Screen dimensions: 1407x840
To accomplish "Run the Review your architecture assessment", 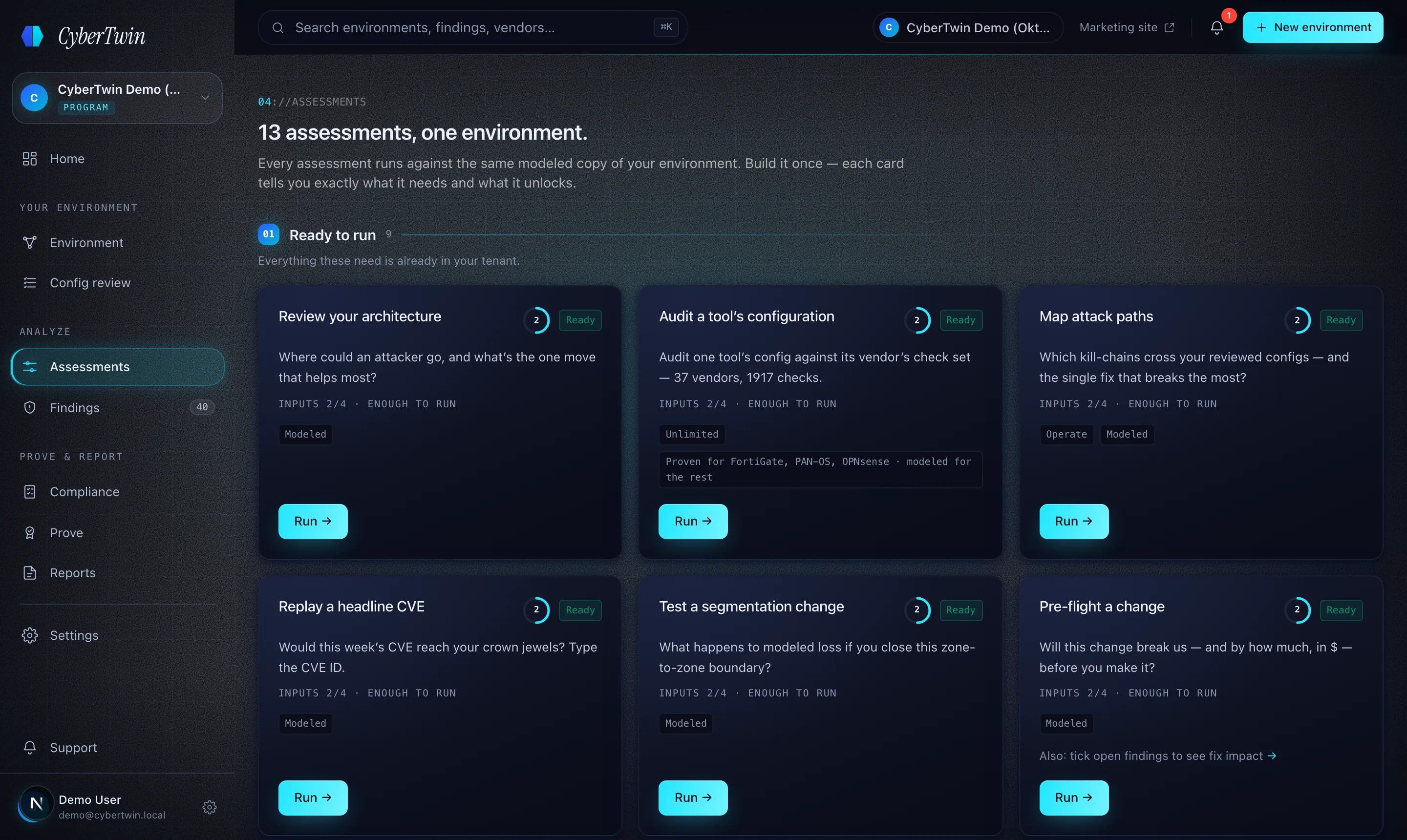I will click(313, 521).
